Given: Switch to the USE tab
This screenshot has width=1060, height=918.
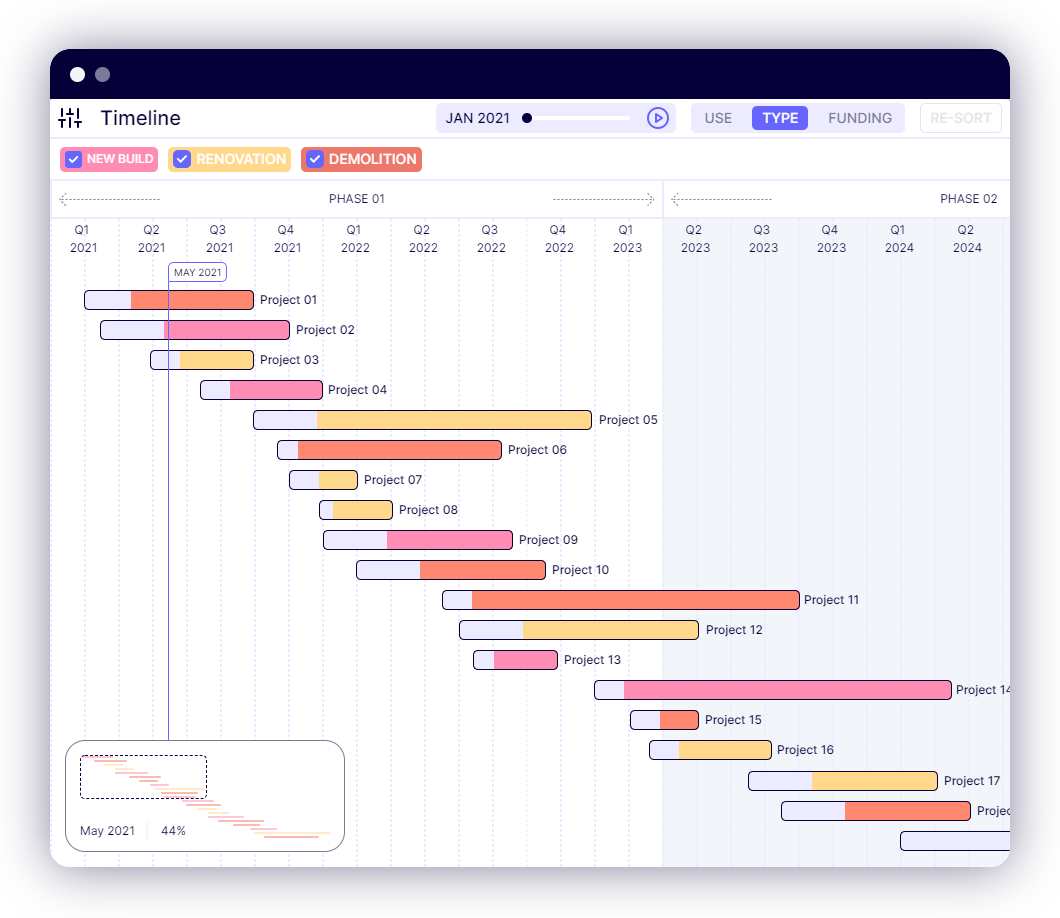Looking at the screenshot, I should pos(718,118).
